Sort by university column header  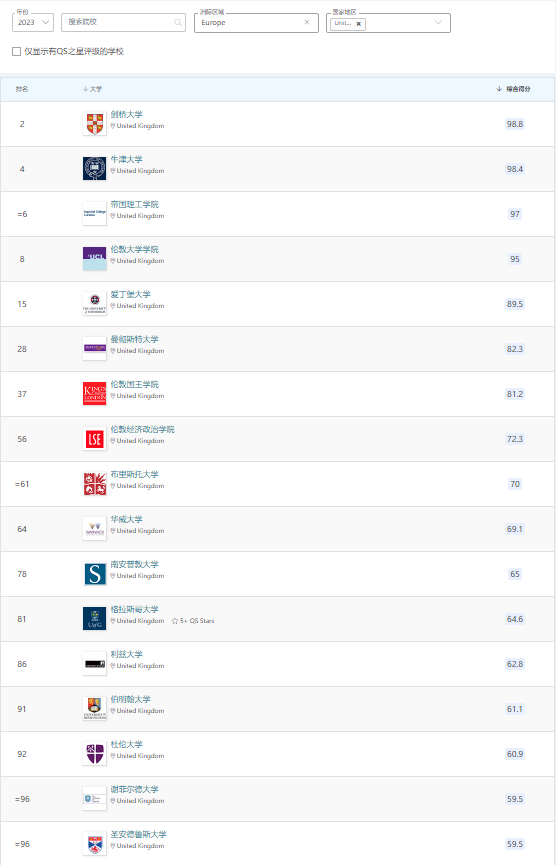coord(92,89)
